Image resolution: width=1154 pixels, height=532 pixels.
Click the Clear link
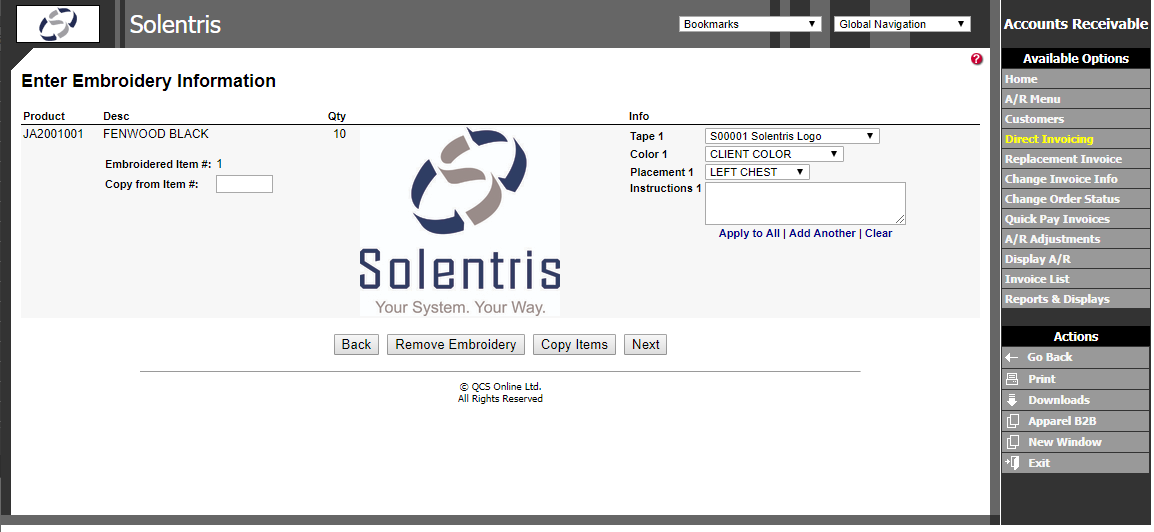click(878, 233)
